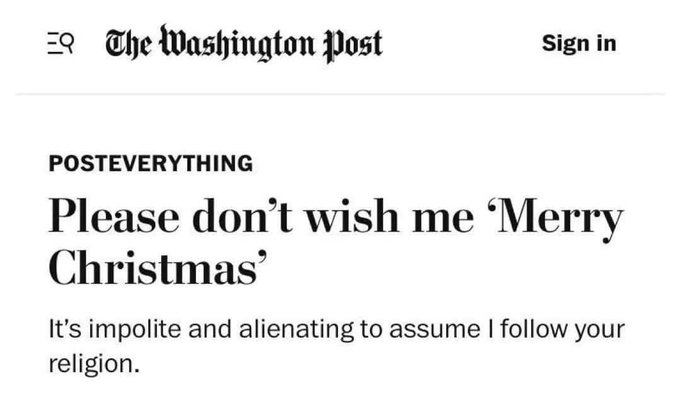Click the word 'assume' in the subheading

point(435,330)
